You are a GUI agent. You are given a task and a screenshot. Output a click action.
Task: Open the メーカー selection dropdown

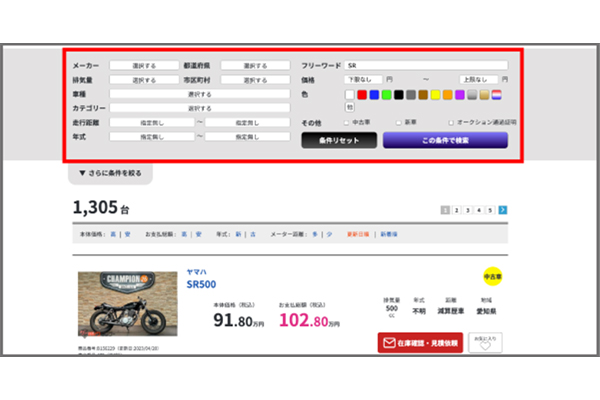144,65
